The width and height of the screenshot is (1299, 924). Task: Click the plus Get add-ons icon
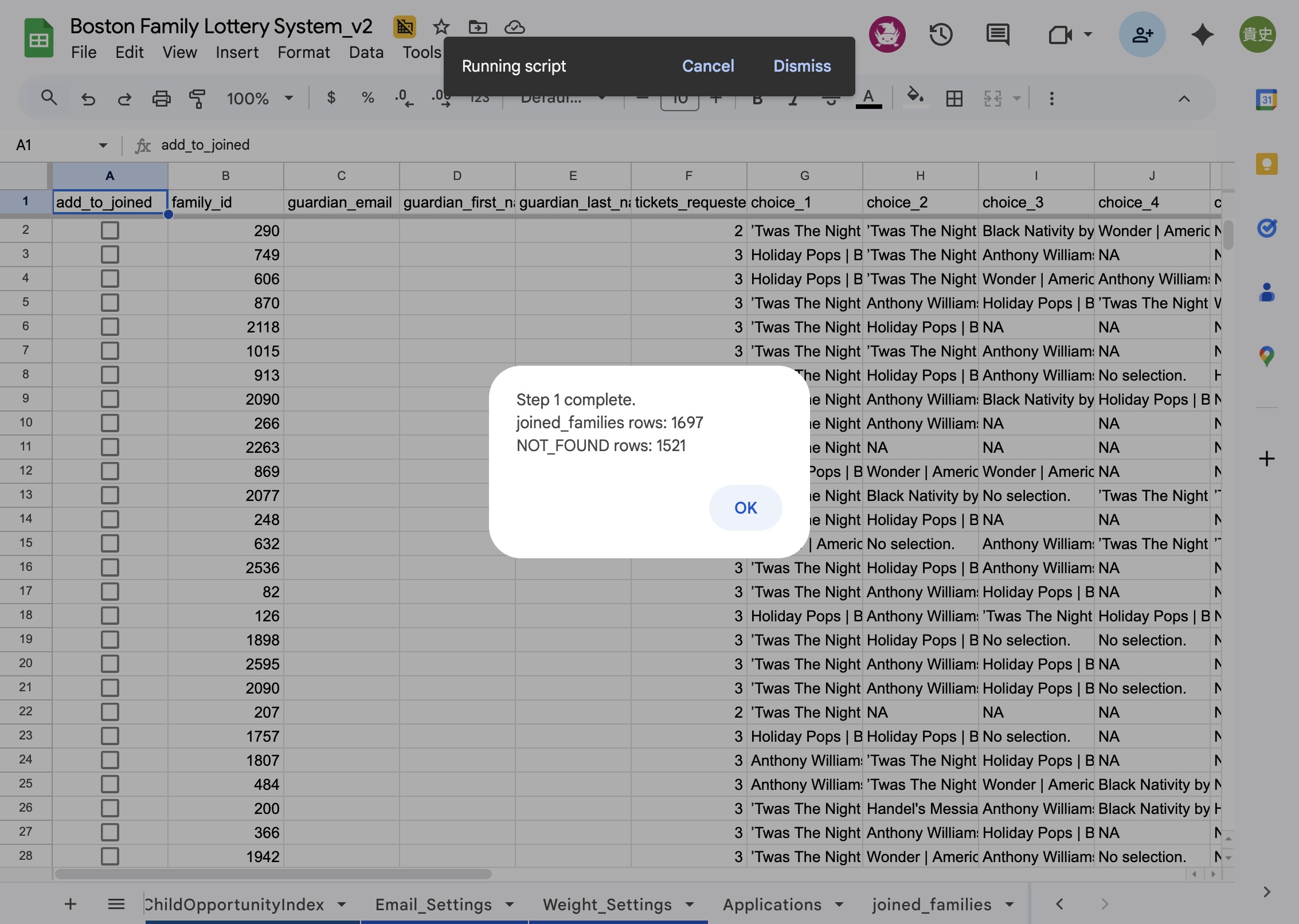click(1266, 459)
